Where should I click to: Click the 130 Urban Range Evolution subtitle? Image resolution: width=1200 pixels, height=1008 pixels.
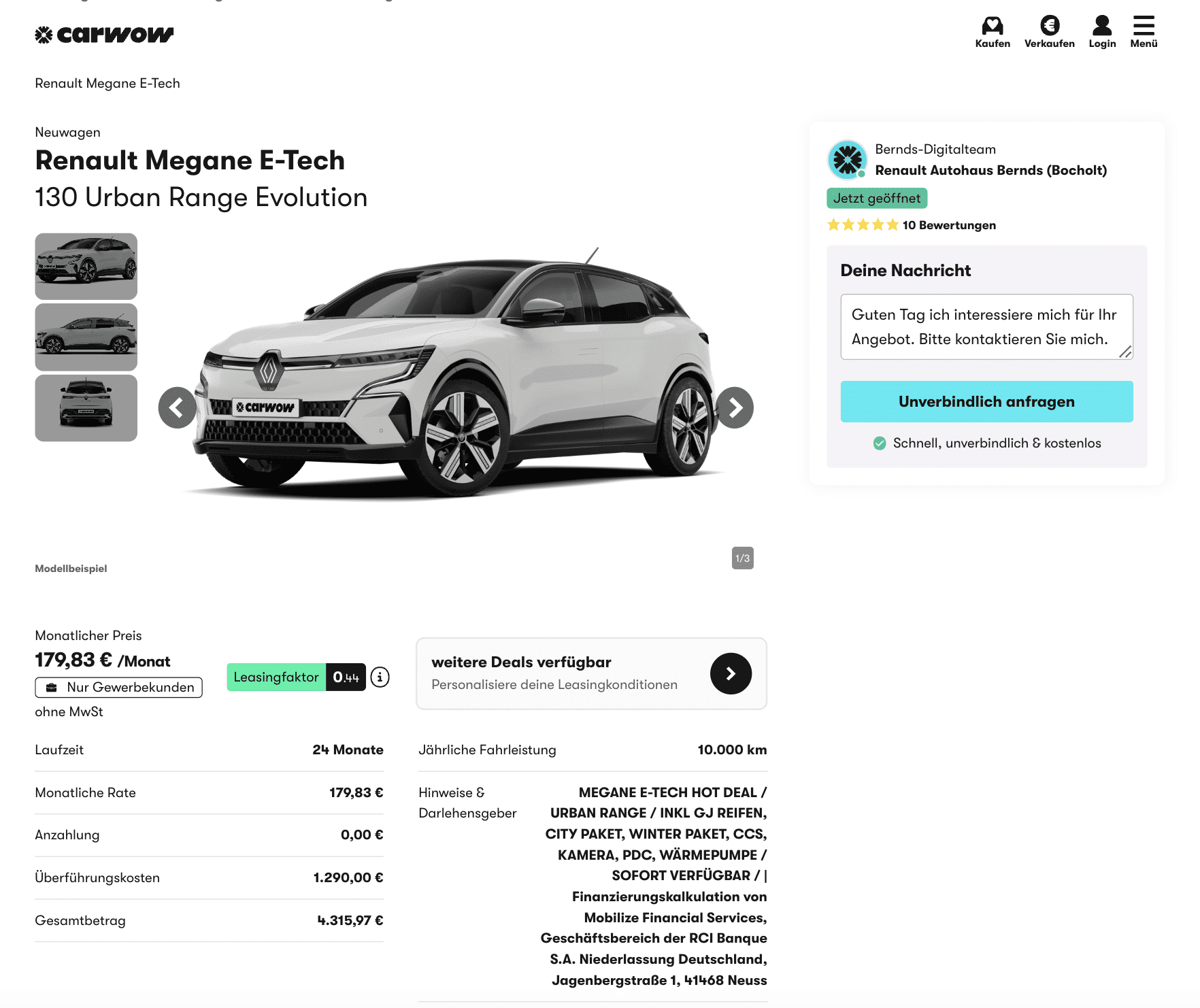(x=201, y=197)
